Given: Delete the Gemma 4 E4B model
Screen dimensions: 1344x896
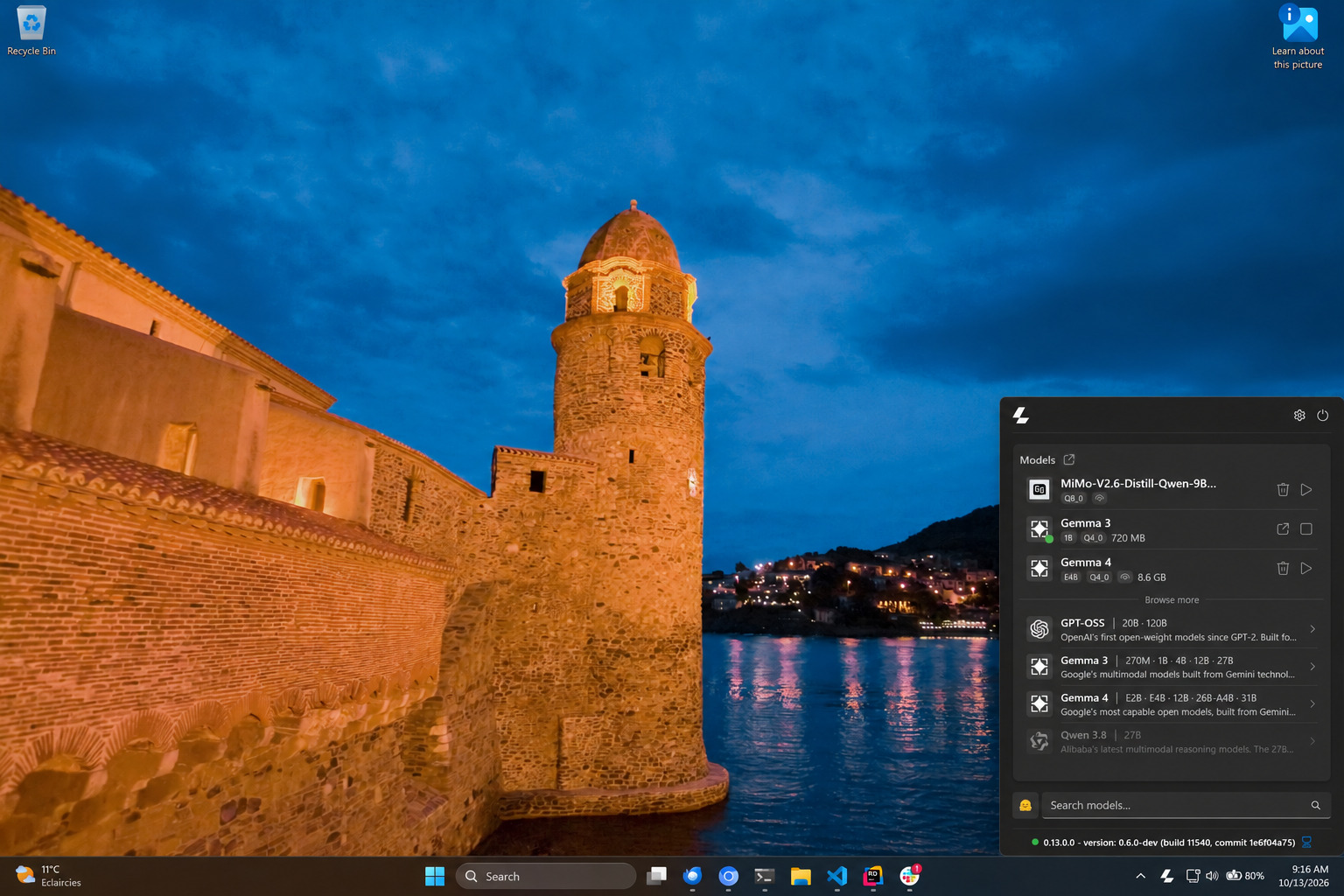Looking at the screenshot, I should [1283, 569].
